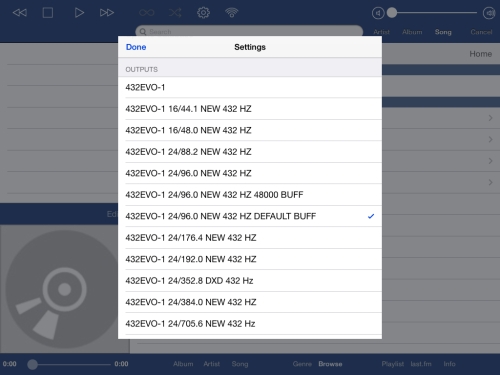Switch to the Browse view
500x375 pixels.
click(330, 364)
